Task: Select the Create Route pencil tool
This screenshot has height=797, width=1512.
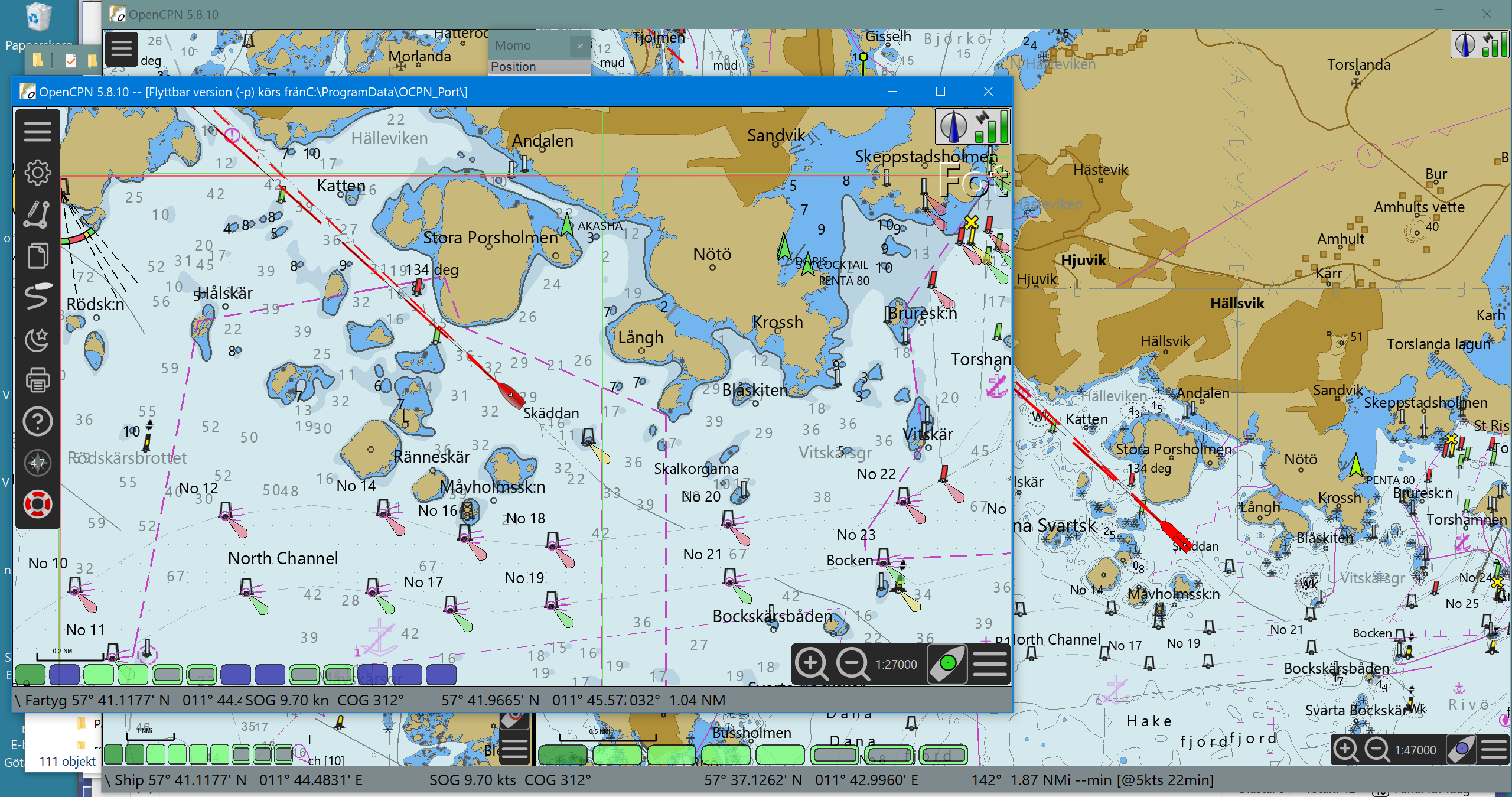Action: tap(37, 214)
